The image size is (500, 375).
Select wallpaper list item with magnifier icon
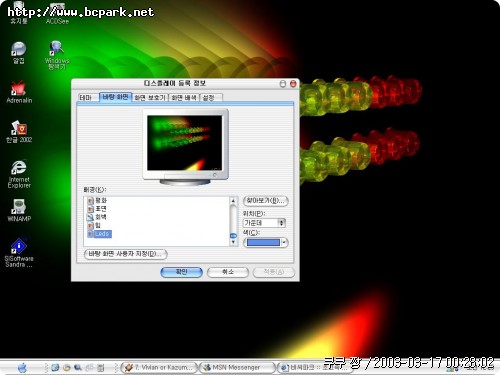click(x=97, y=217)
